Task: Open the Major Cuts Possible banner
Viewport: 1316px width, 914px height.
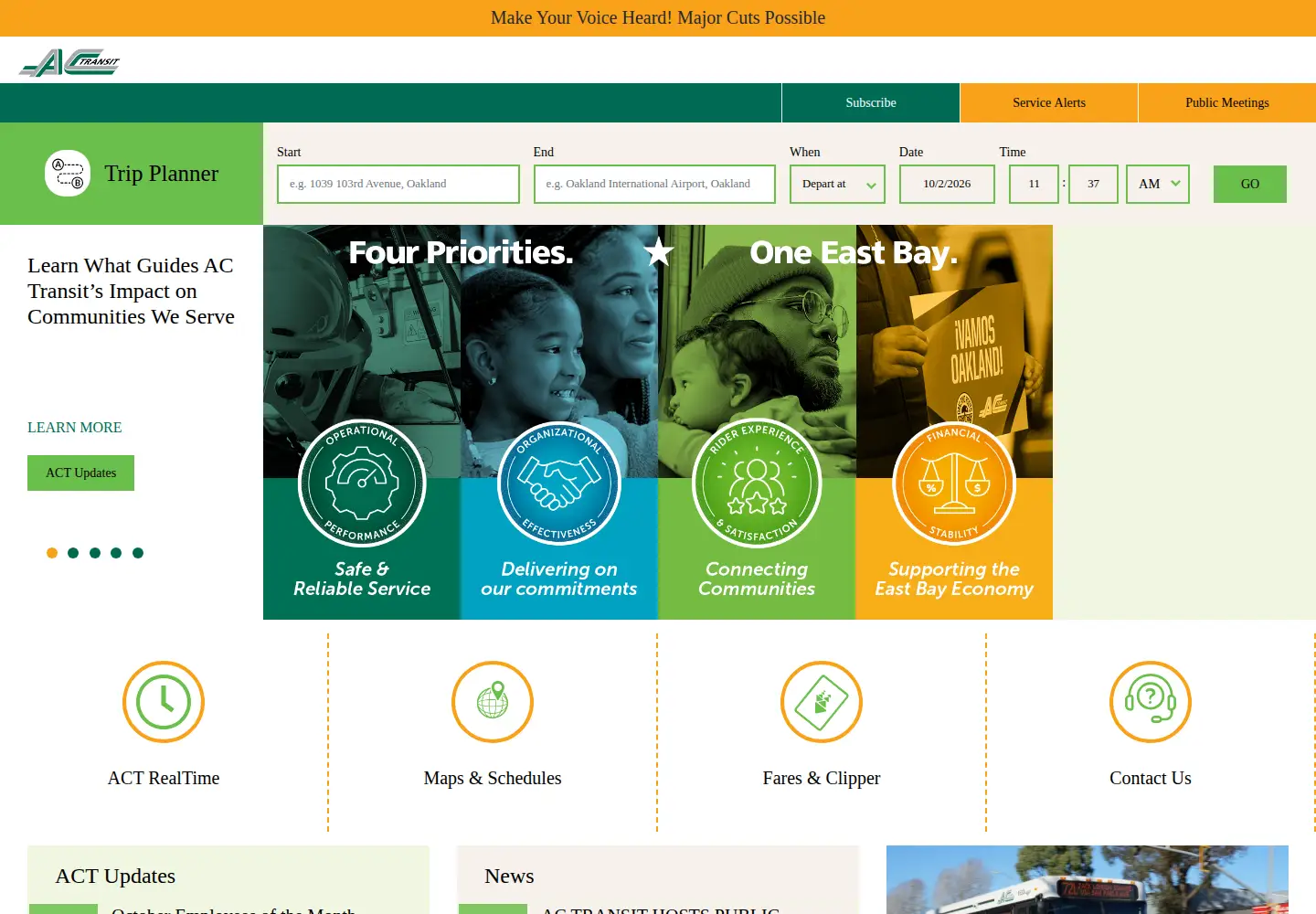Action: pyautogui.click(x=658, y=17)
